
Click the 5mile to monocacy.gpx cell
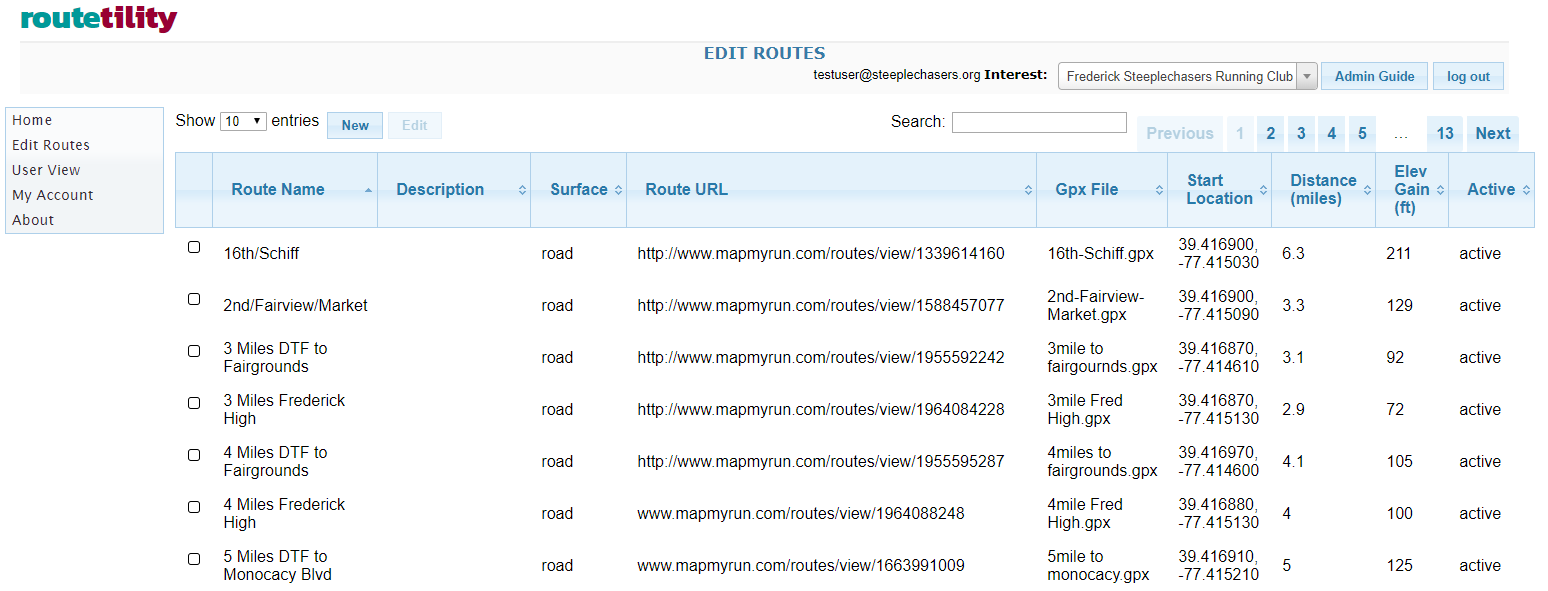point(1098,566)
